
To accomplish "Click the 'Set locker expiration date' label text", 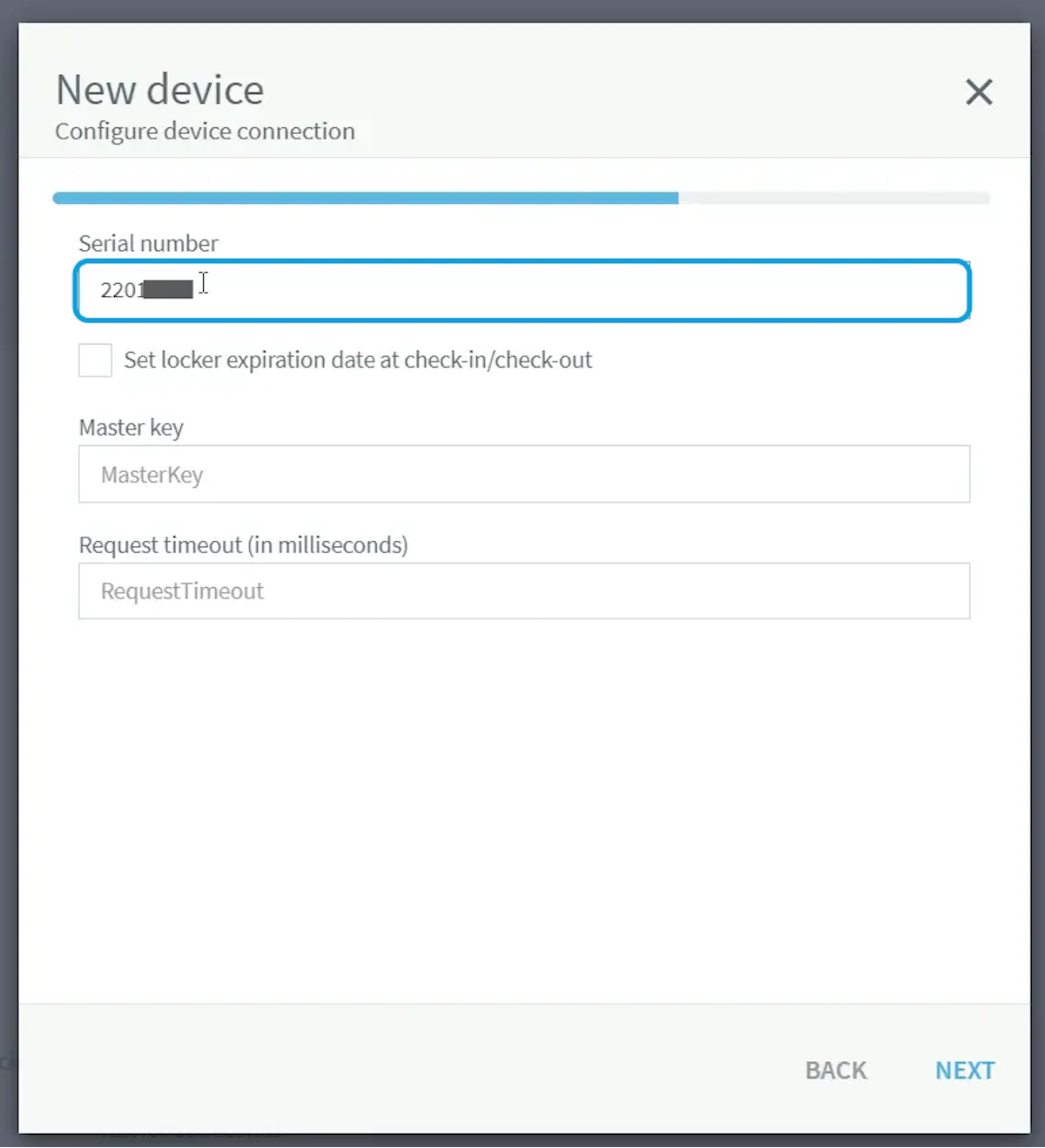I will [357, 360].
